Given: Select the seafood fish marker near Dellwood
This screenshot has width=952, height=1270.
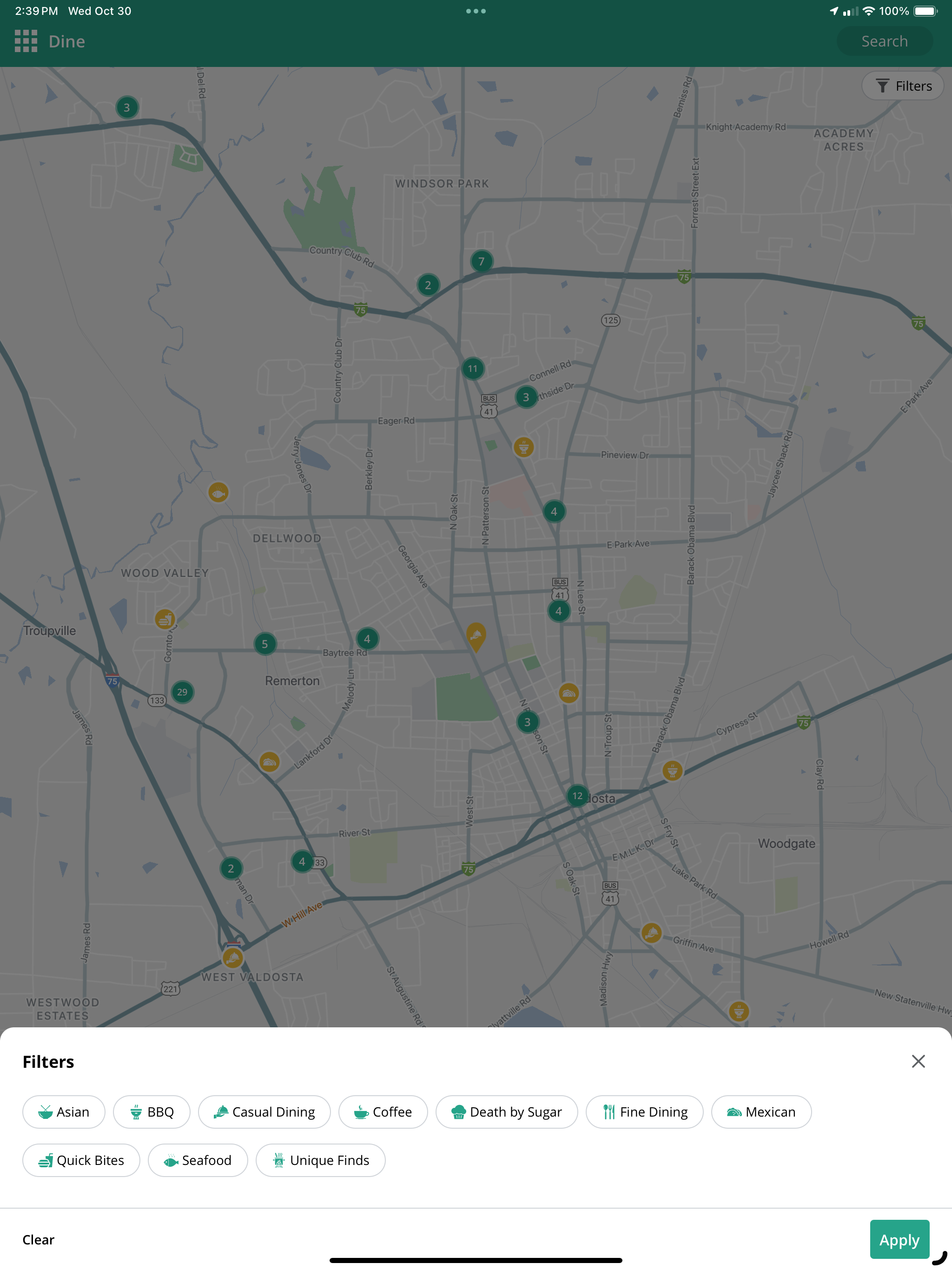Looking at the screenshot, I should click(218, 493).
